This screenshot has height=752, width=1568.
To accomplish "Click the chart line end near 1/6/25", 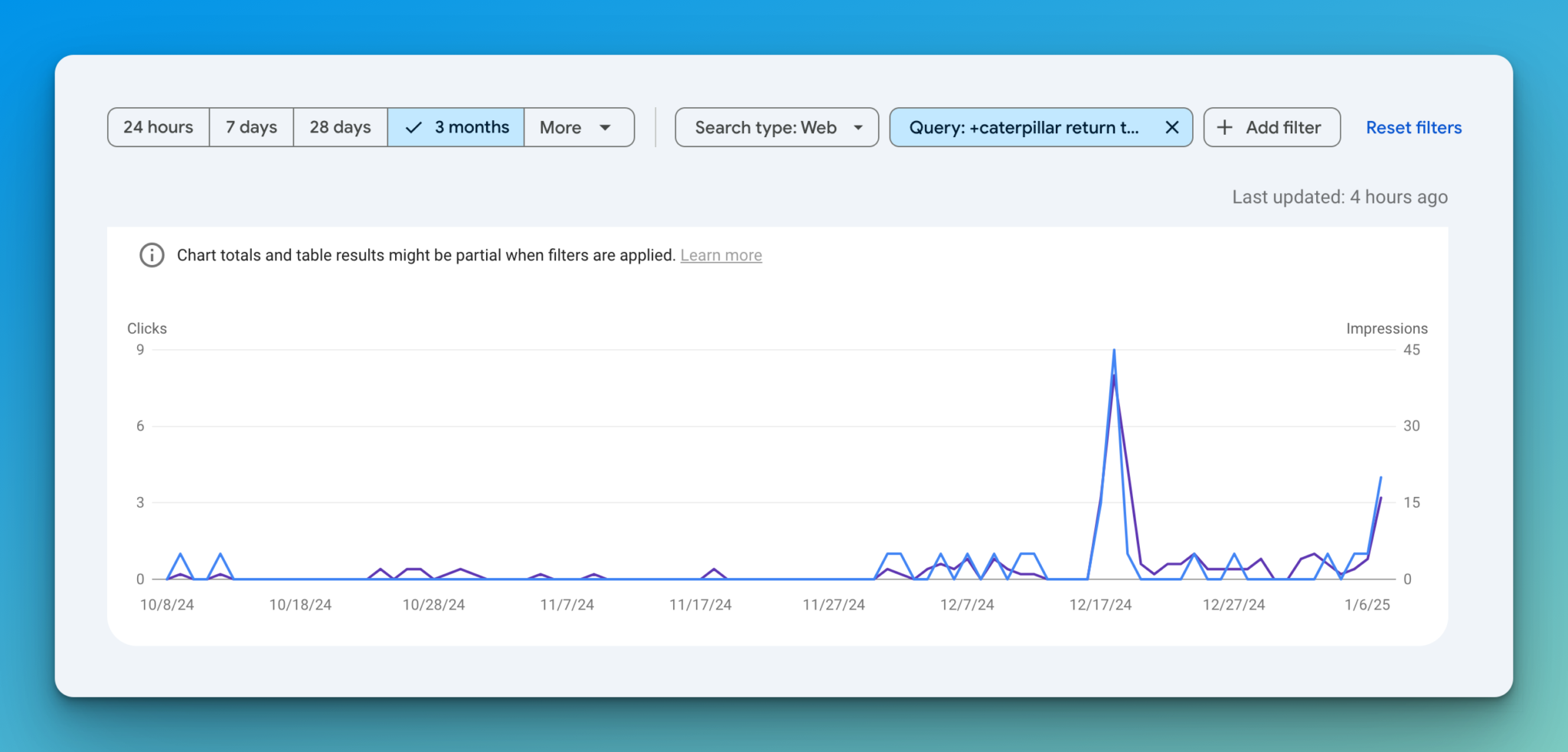I will point(1380,479).
